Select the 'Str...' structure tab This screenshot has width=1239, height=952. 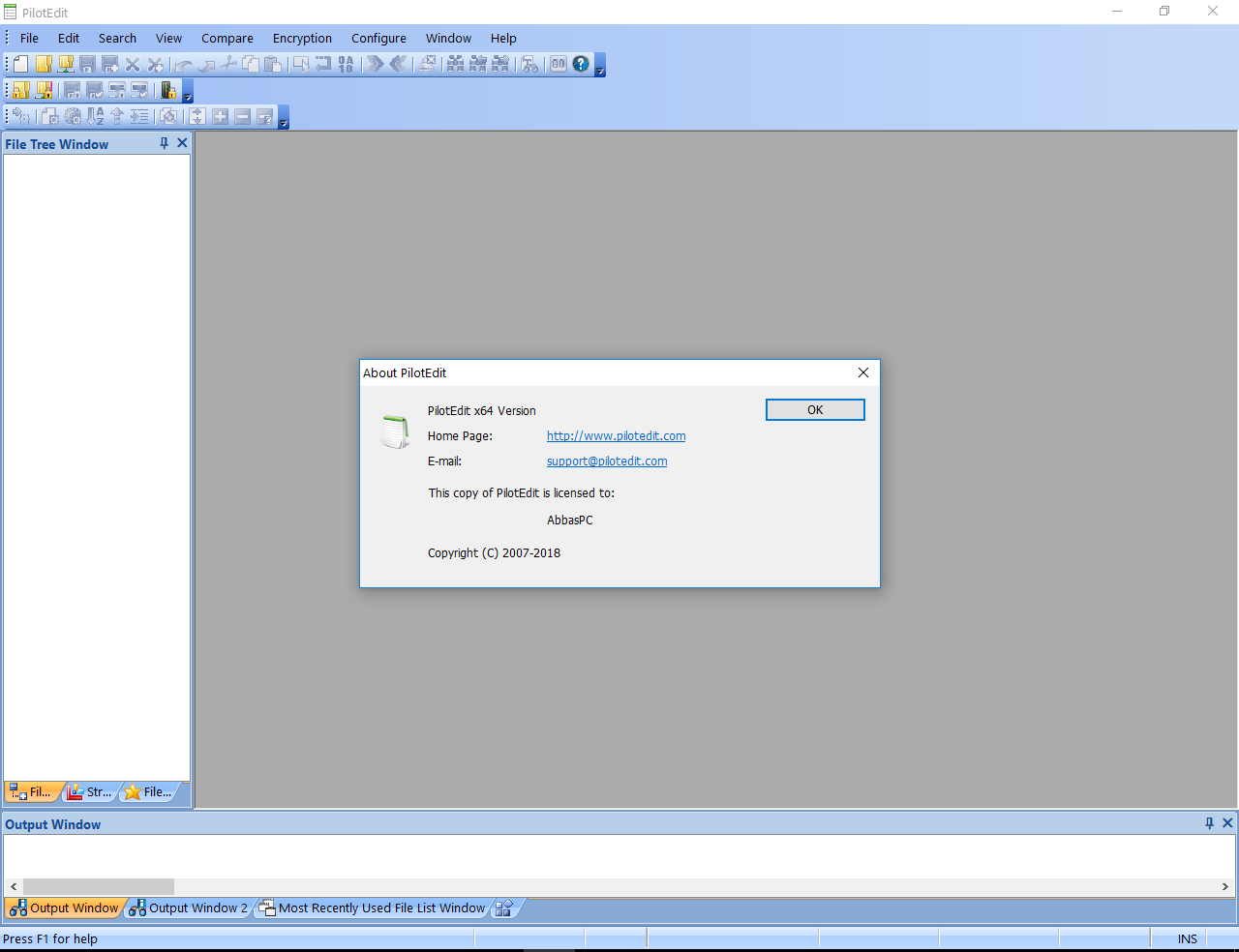[89, 791]
